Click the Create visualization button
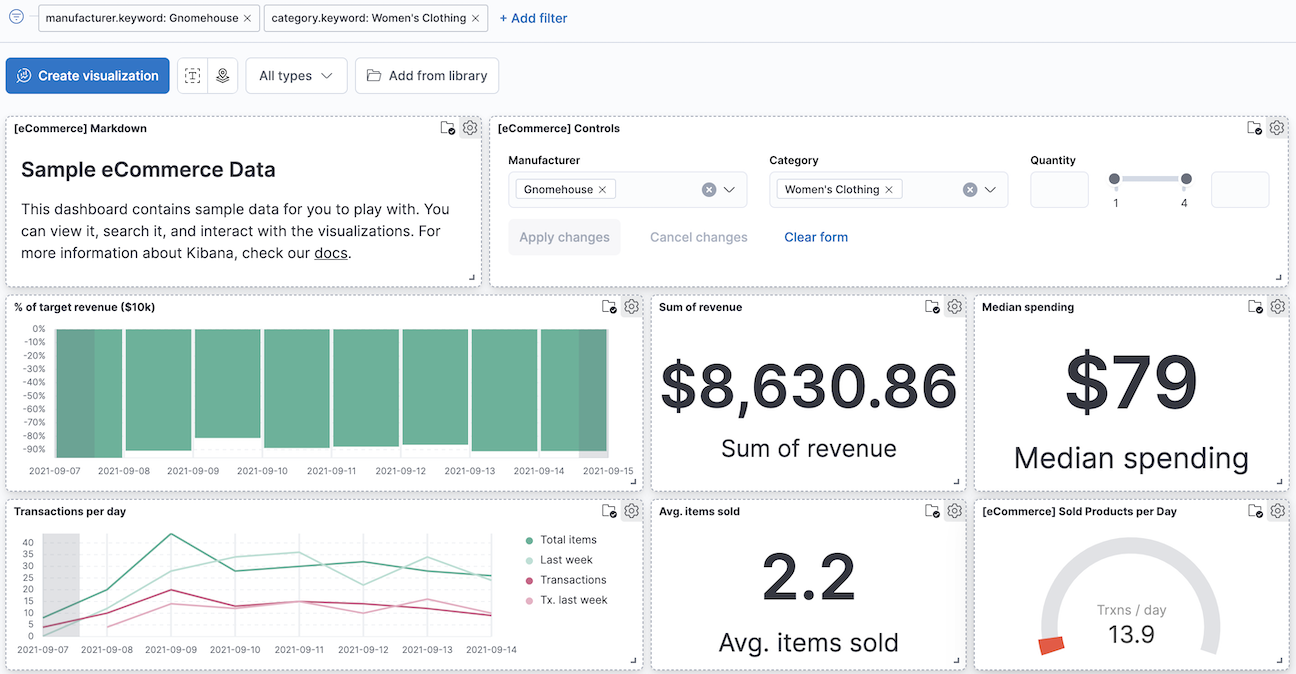Viewport: 1296px width, 674px height. (x=87, y=75)
